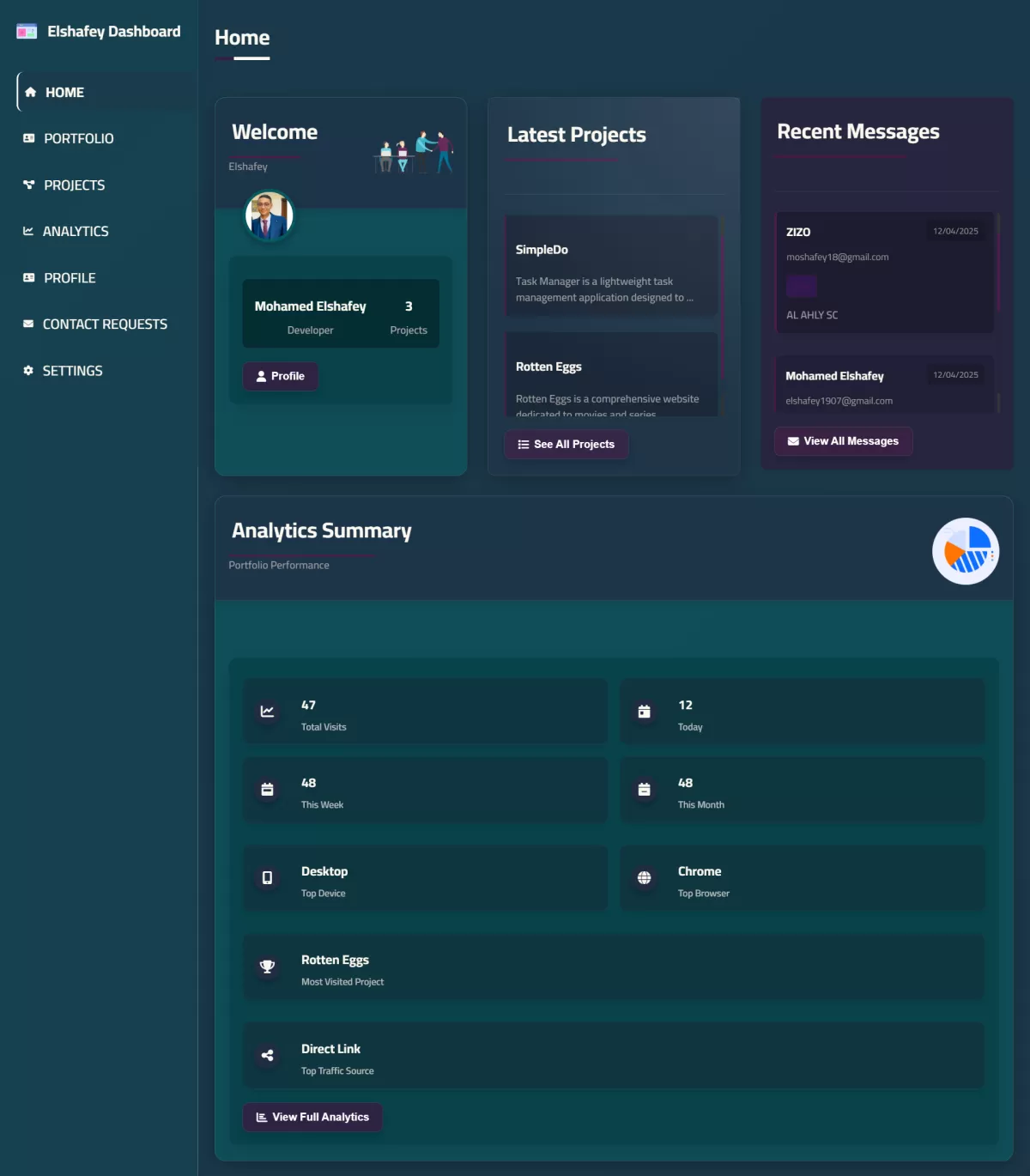The width and height of the screenshot is (1030, 1176).
Task: Click View All Messages button
Action: click(x=844, y=441)
